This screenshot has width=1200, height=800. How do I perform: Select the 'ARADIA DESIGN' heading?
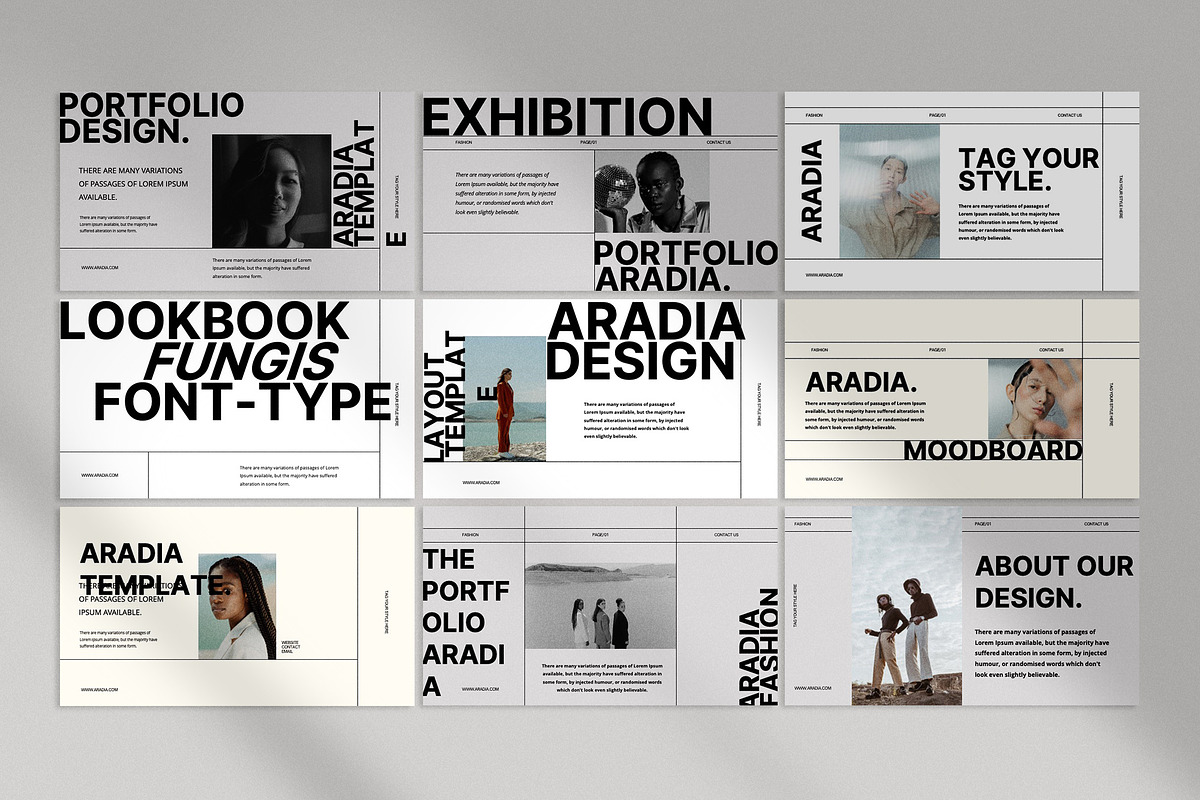coord(645,342)
